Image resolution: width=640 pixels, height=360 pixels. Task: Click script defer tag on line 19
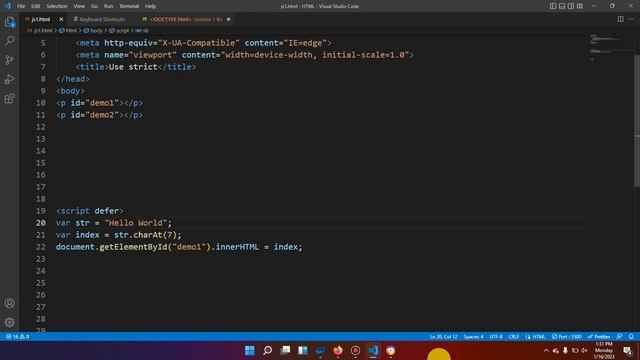coord(89,211)
